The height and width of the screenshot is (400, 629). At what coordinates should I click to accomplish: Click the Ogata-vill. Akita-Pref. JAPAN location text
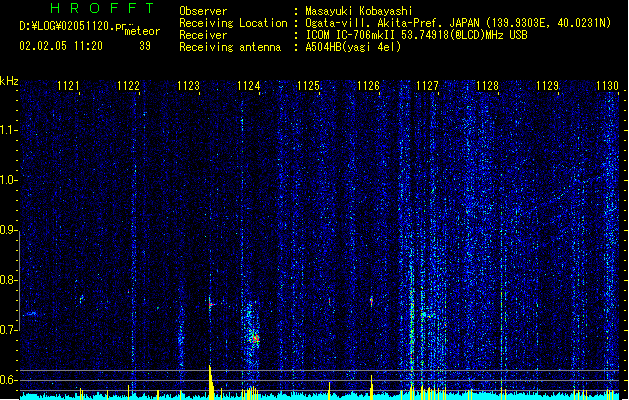(x=393, y=23)
